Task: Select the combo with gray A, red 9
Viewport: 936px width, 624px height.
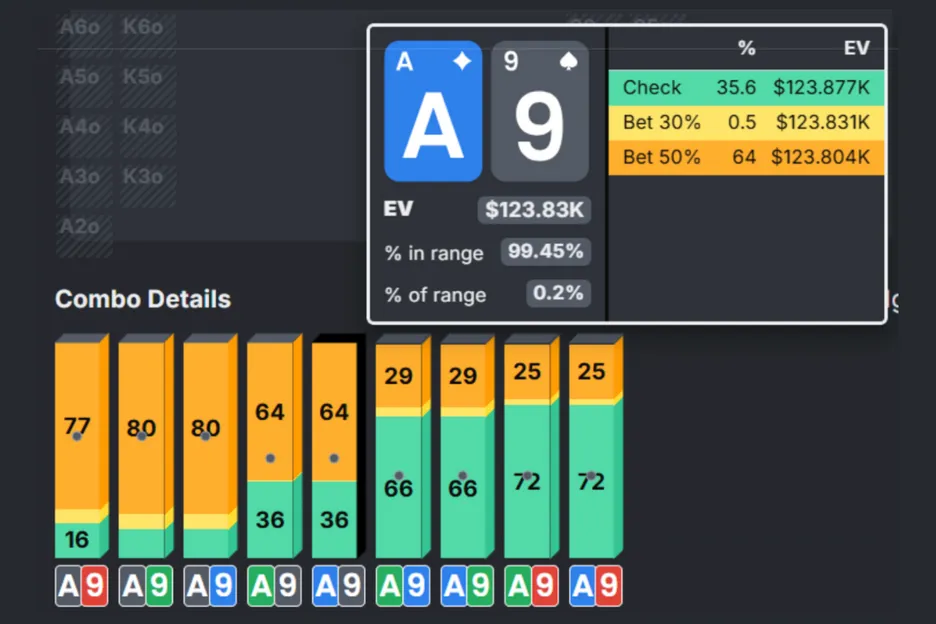Action: pos(81,586)
